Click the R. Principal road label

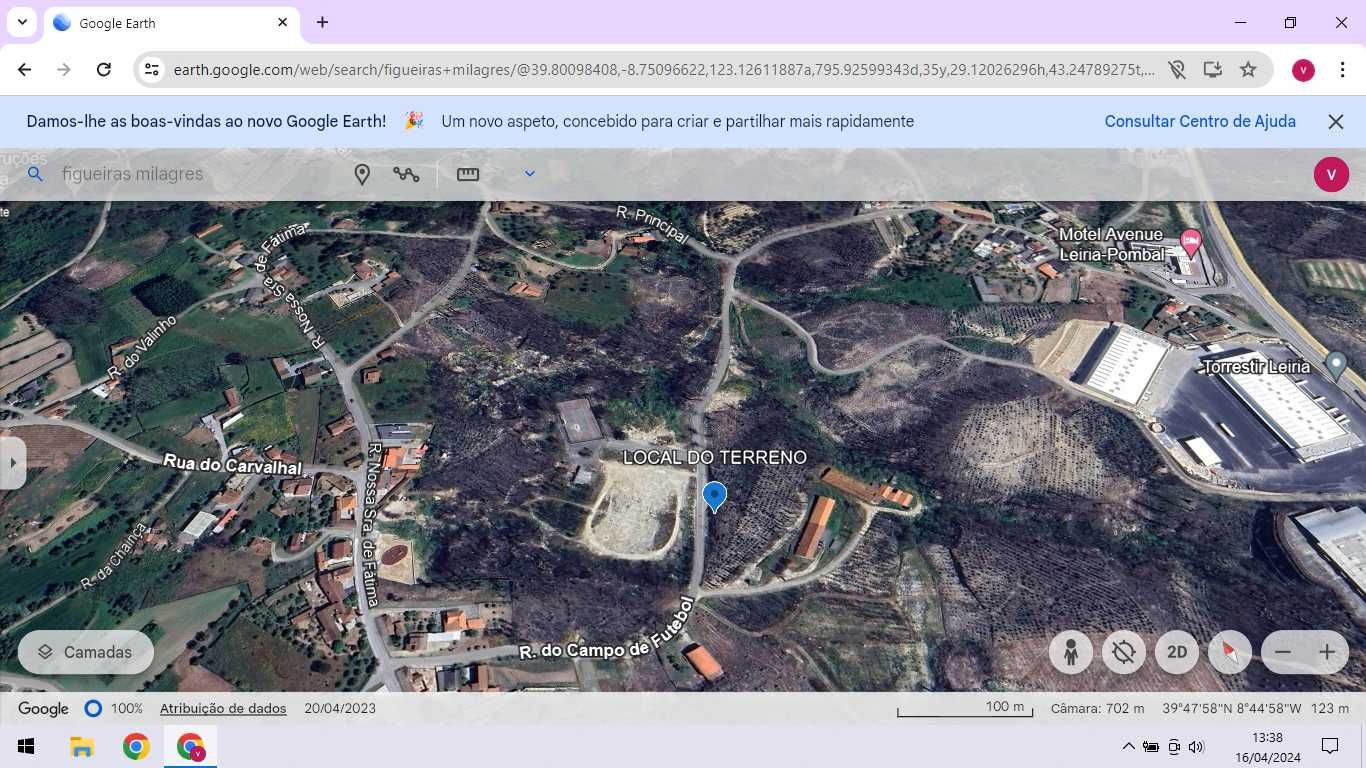pos(652,224)
